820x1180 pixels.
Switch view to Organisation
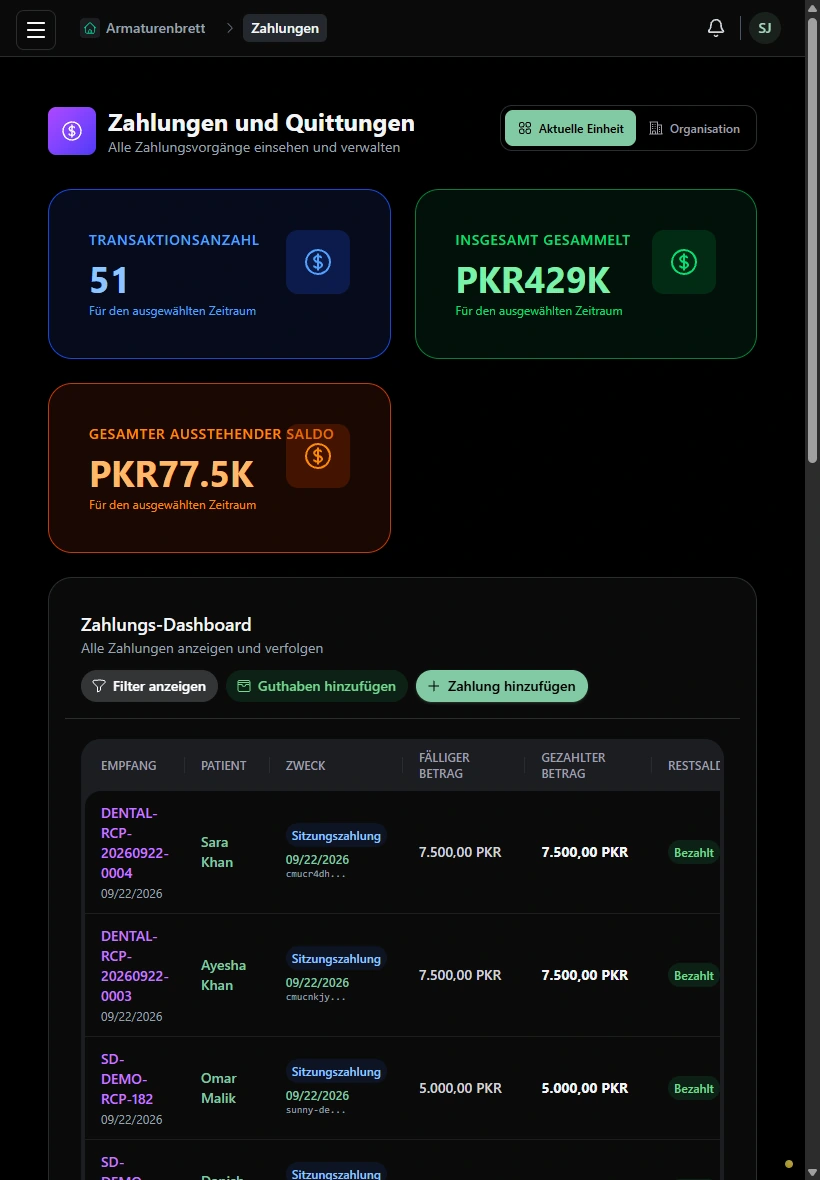coord(695,129)
